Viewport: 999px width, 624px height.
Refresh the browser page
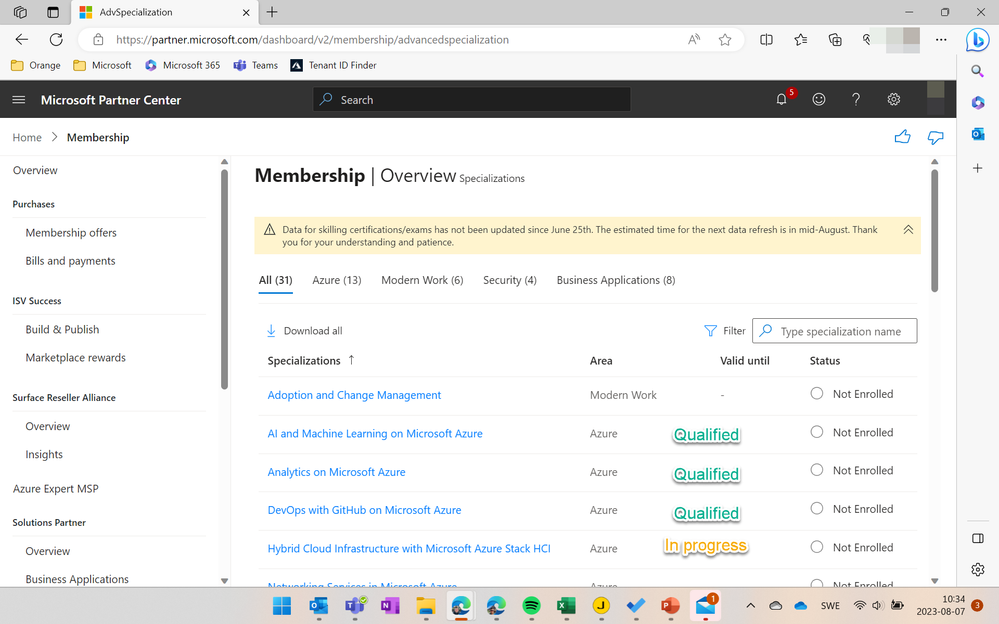pos(56,40)
